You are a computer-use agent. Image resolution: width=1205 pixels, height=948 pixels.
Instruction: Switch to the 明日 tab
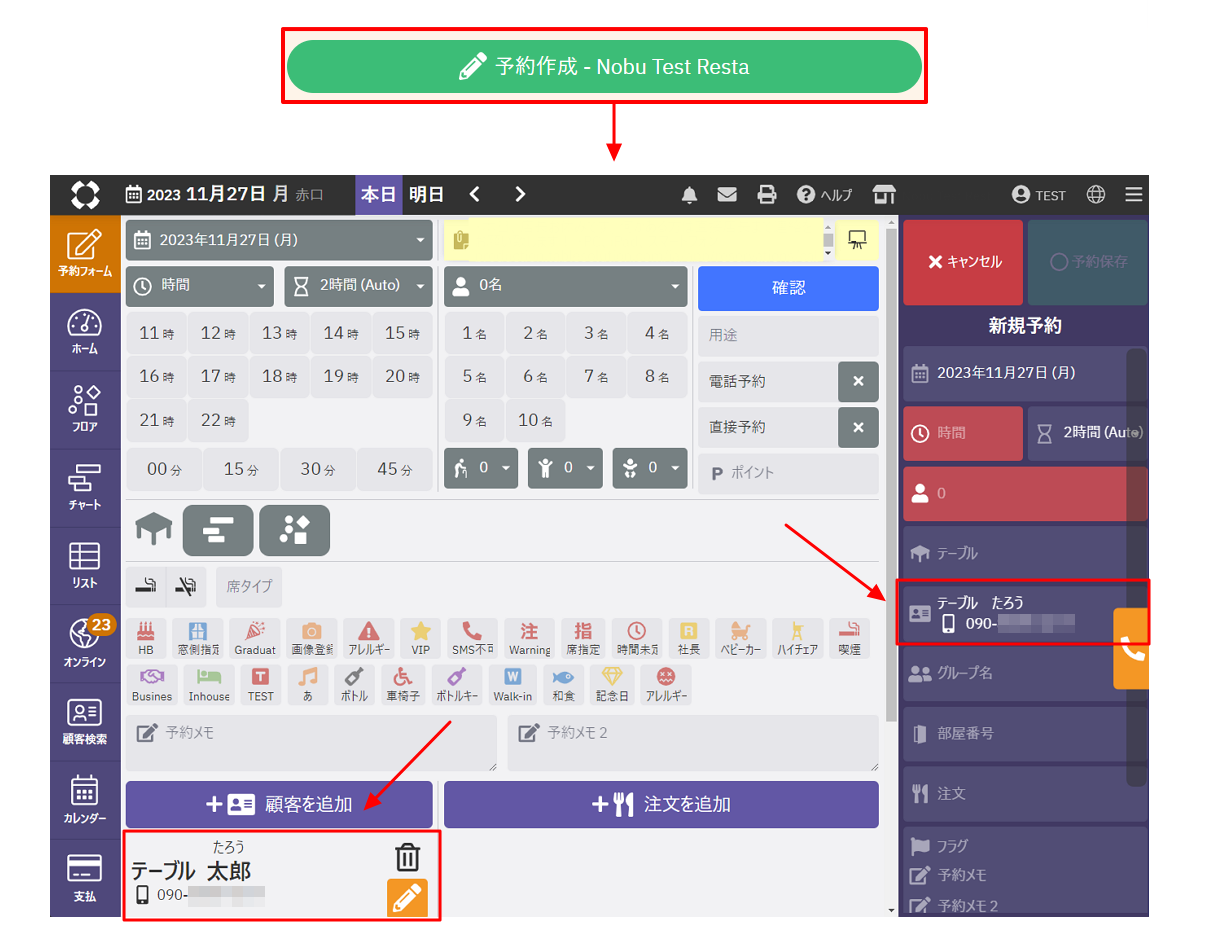[426, 195]
